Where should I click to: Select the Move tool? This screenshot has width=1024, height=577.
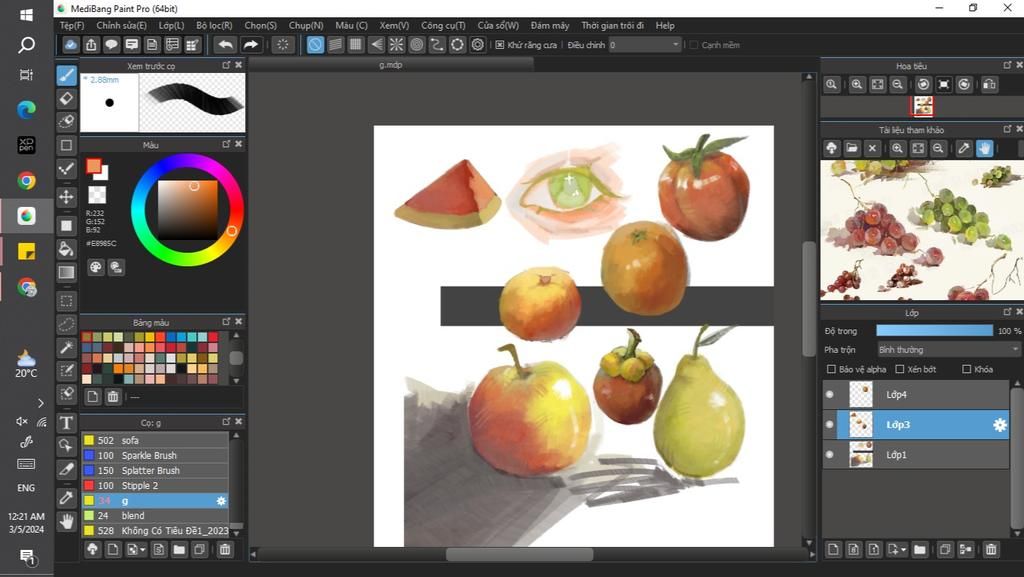[x=67, y=196]
